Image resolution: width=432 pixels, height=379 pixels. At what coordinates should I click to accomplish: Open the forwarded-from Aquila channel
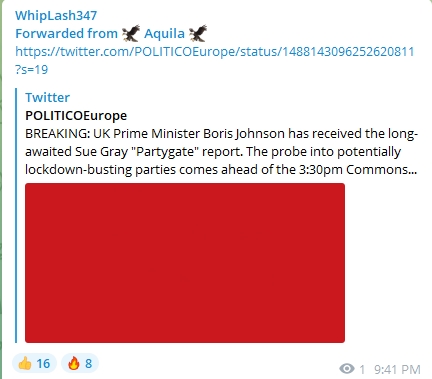(164, 34)
